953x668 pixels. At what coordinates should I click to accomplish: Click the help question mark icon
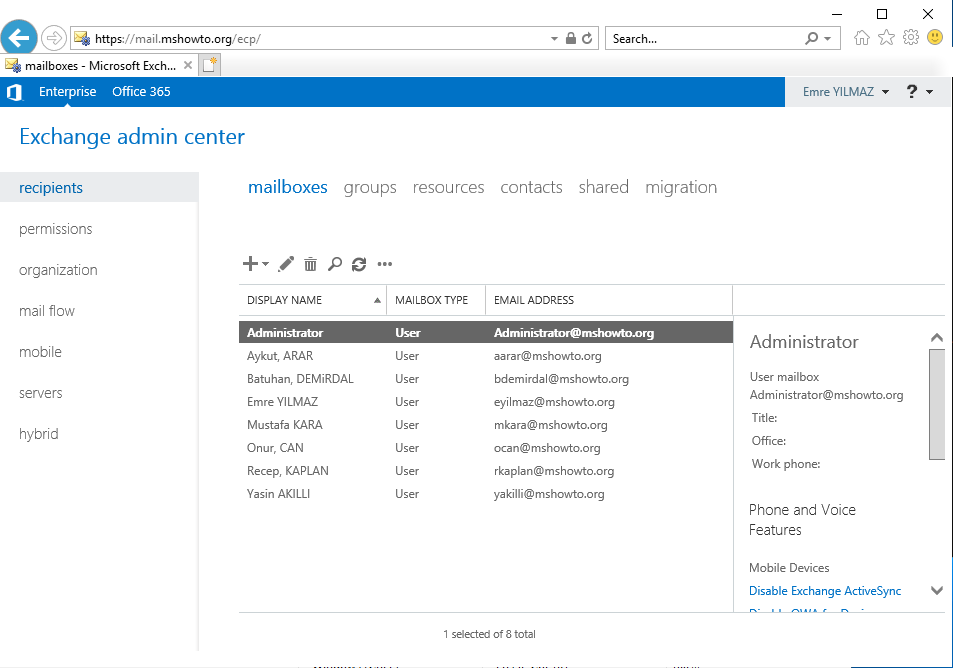tap(912, 91)
